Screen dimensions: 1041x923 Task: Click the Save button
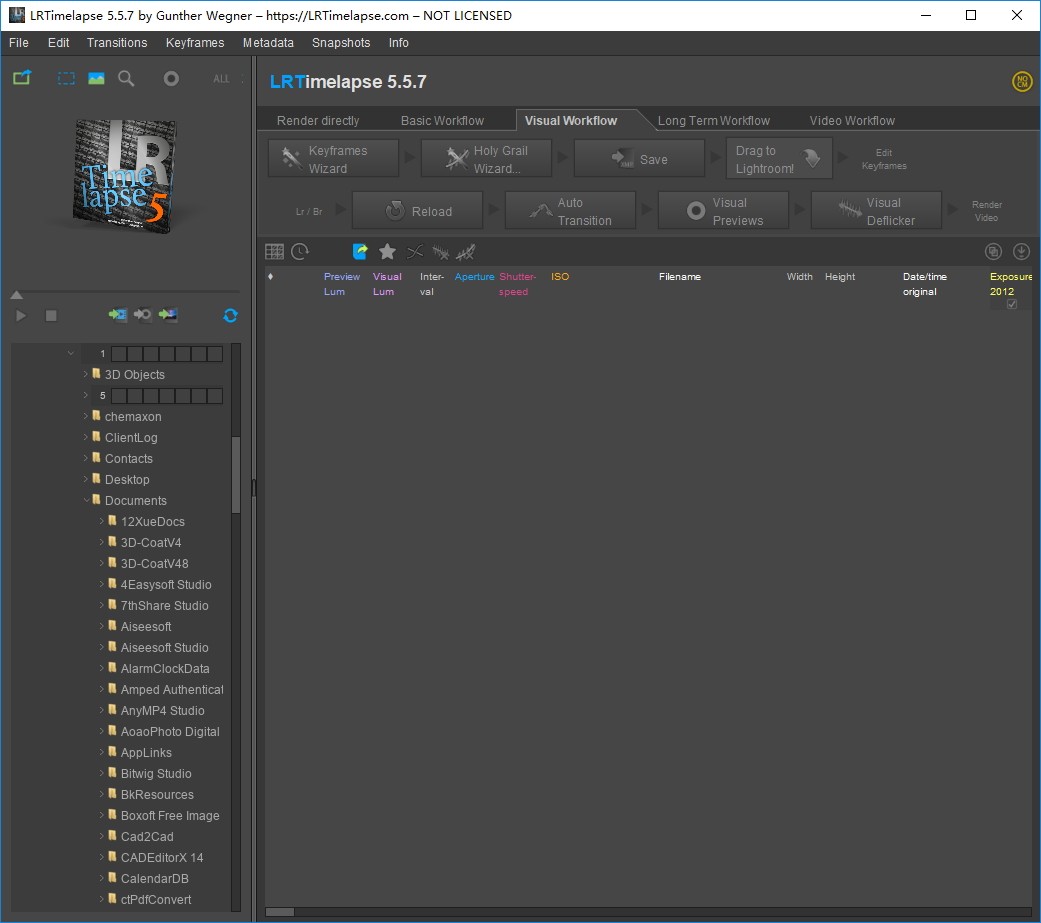click(639, 159)
